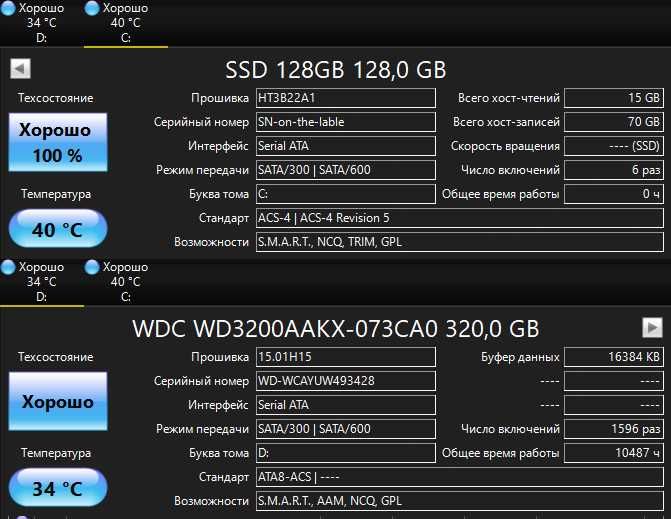Click the previous disk arrow beside SSD 128GB title

tap(21, 68)
